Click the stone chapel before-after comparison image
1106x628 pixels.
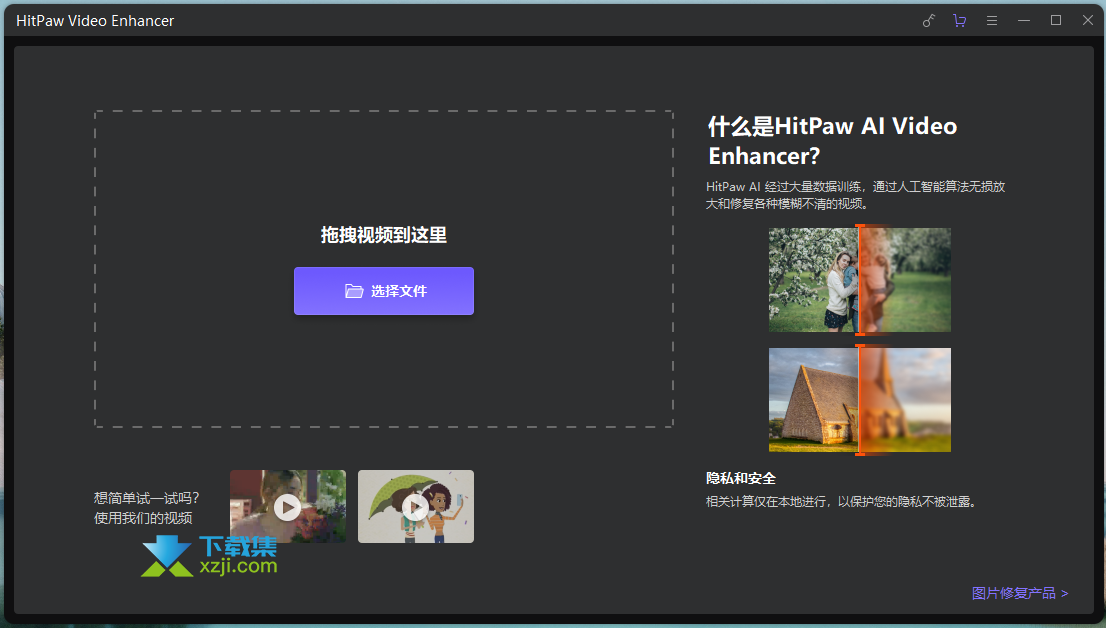point(860,399)
